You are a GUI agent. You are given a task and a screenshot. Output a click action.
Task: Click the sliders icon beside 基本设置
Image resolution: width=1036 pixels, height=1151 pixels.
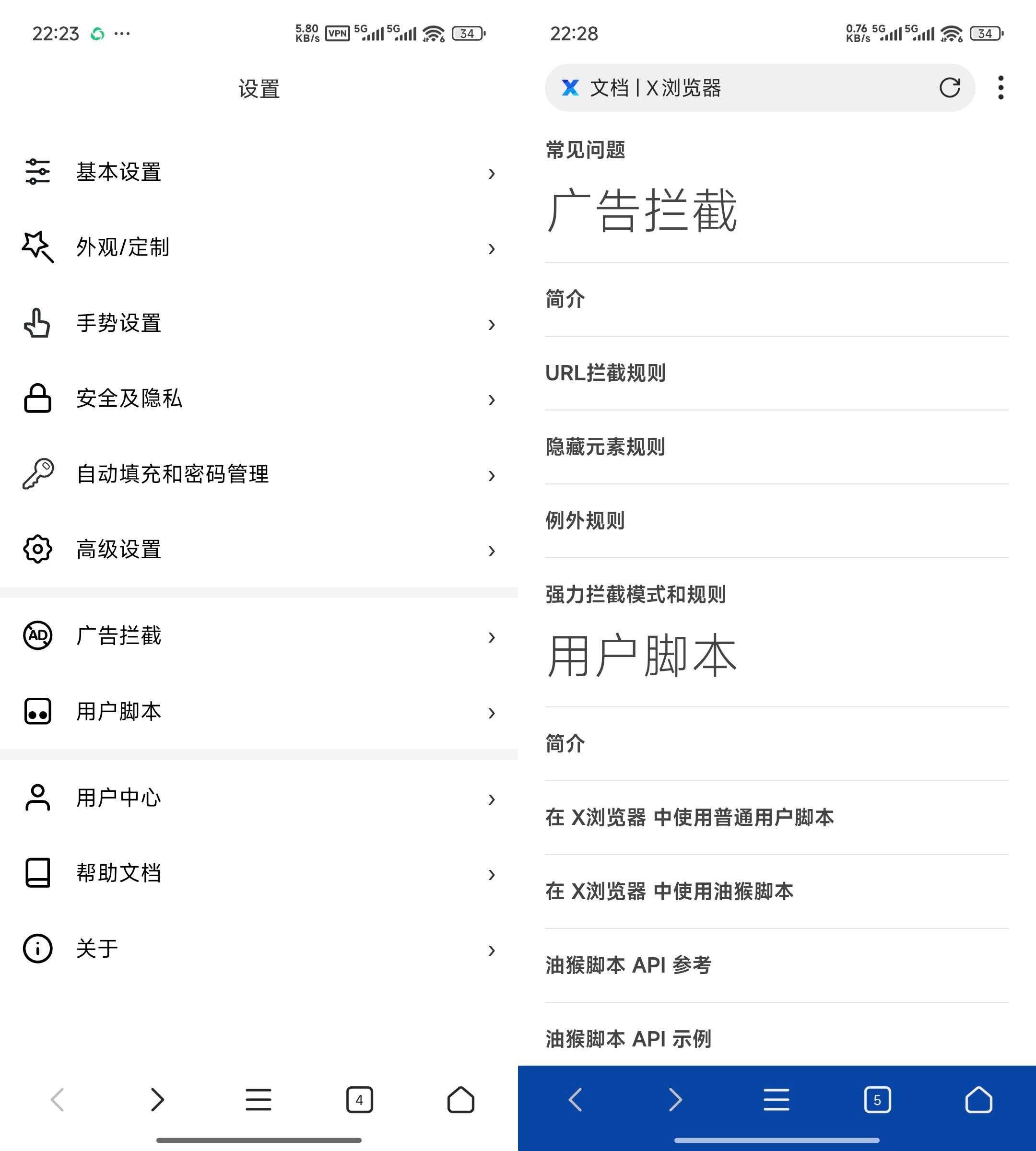point(37,172)
